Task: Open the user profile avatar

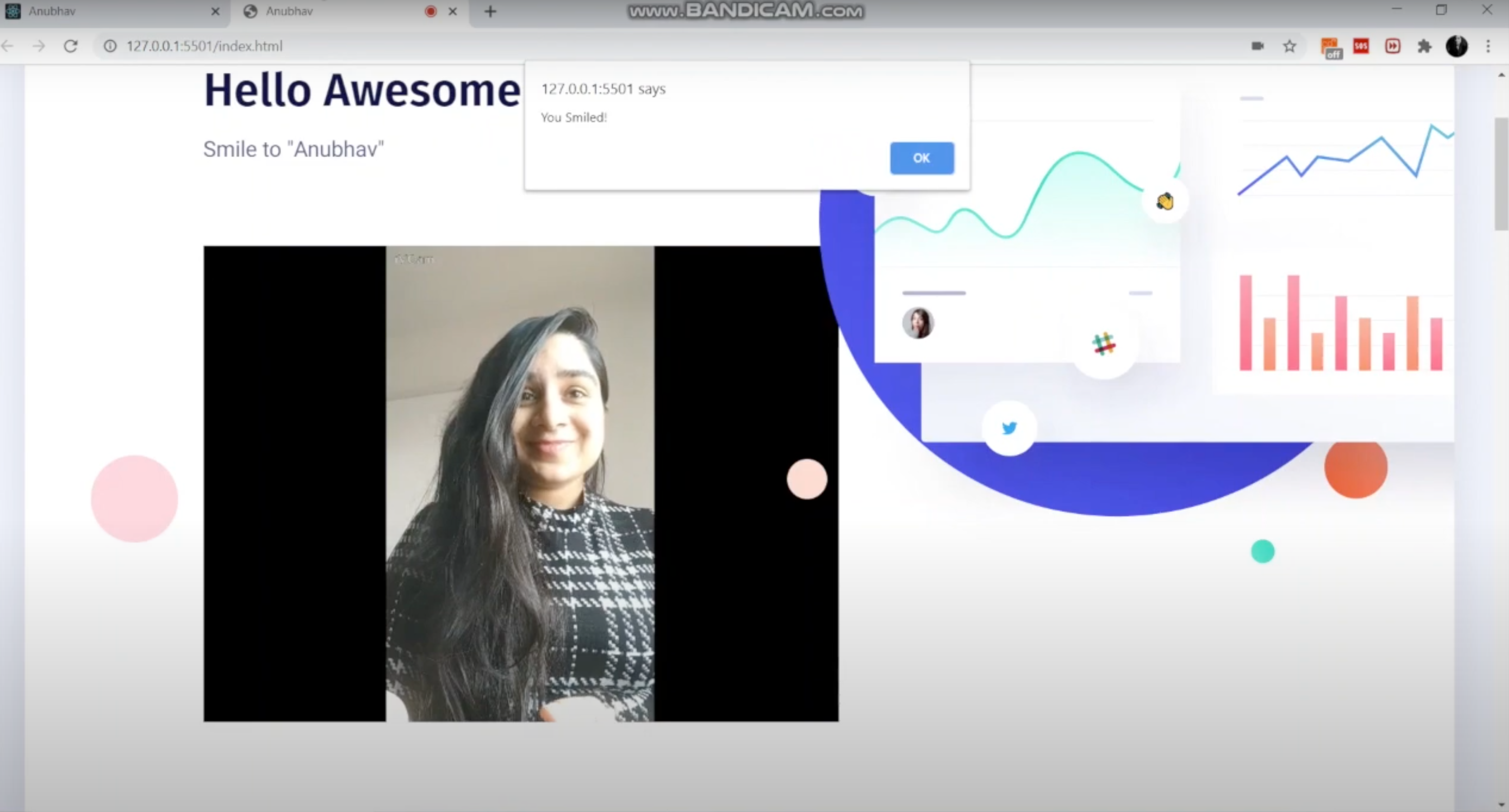Action: coord(1456,46)
